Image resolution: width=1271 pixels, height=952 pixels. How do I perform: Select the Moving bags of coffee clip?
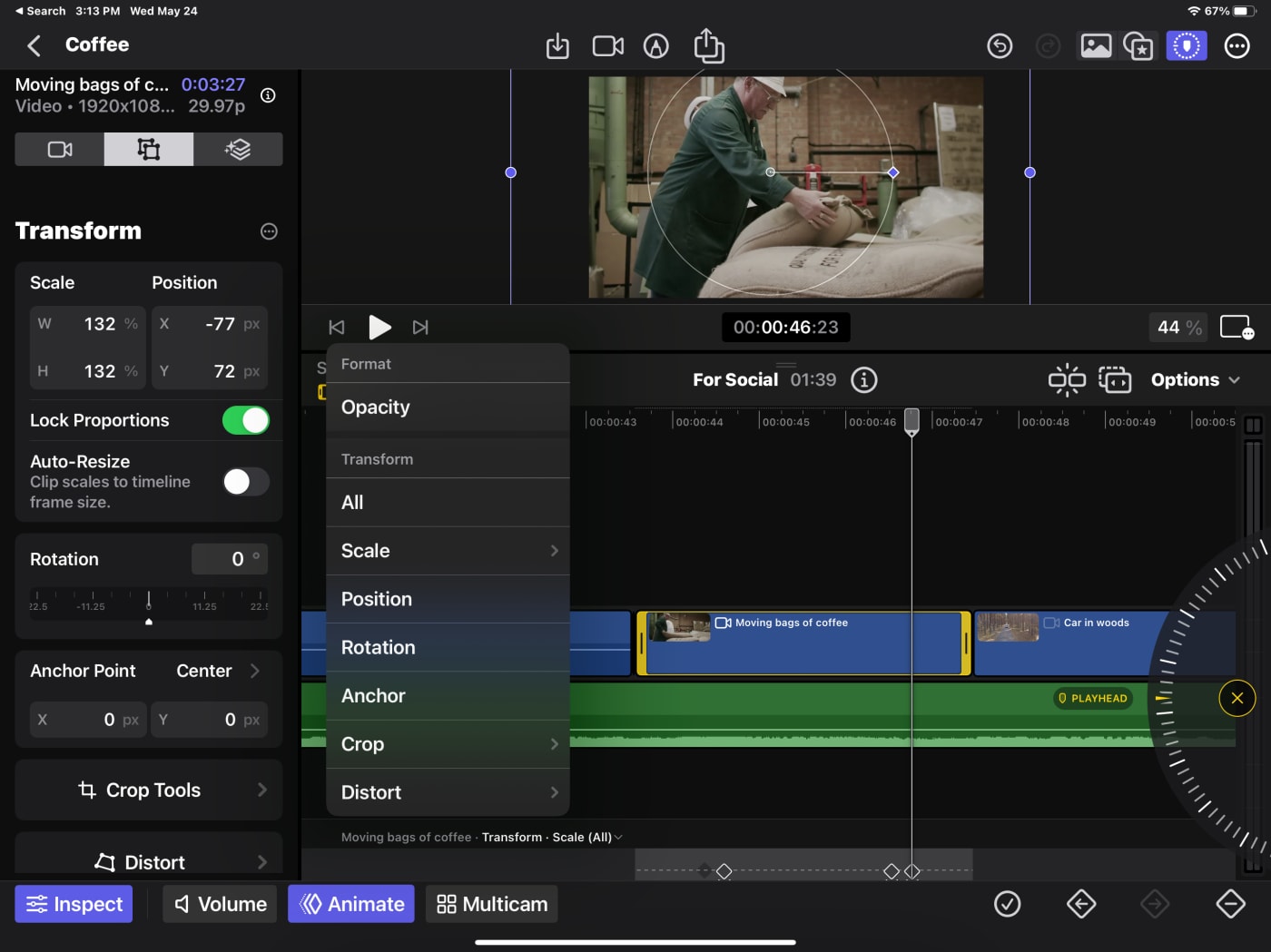pyautogui.click(x=803, y=643)
